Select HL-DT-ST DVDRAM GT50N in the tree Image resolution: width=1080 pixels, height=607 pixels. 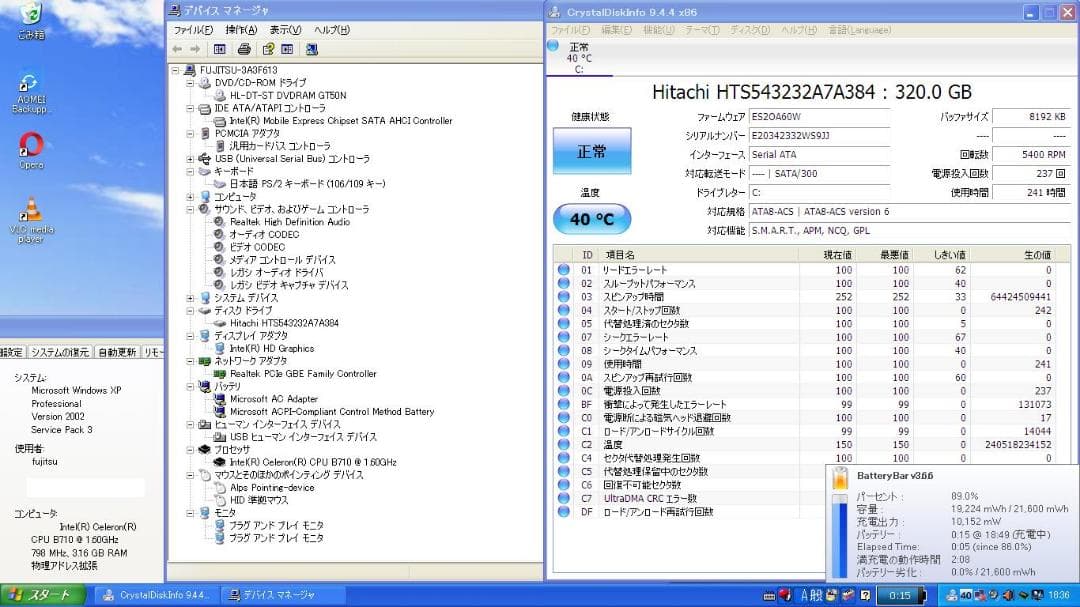point(288,96)
